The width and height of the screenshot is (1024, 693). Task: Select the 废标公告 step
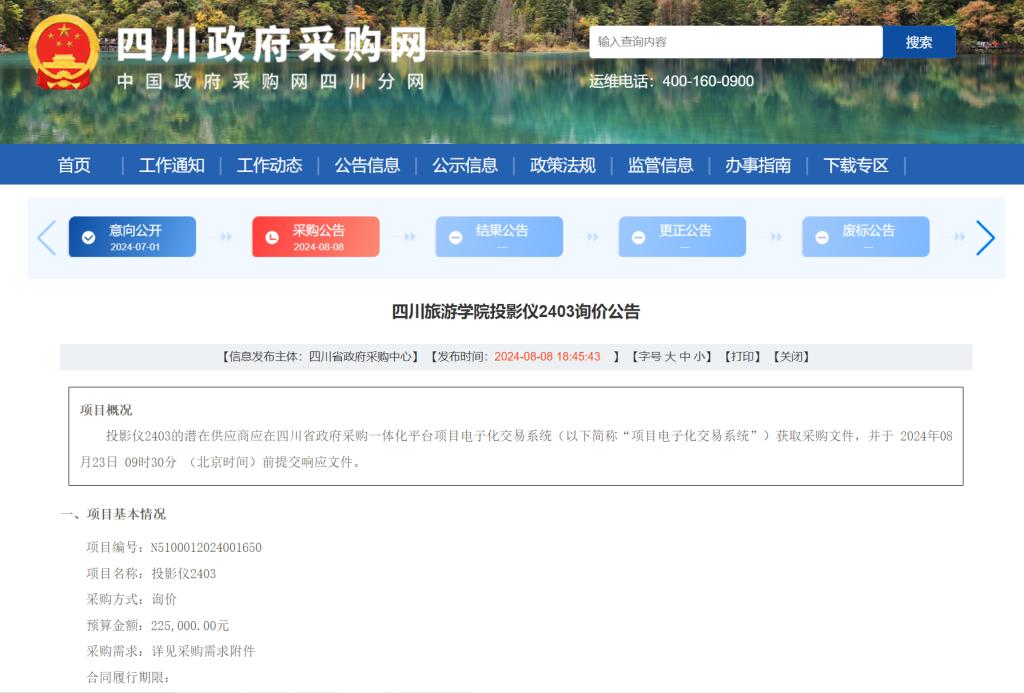click(866, 236)
